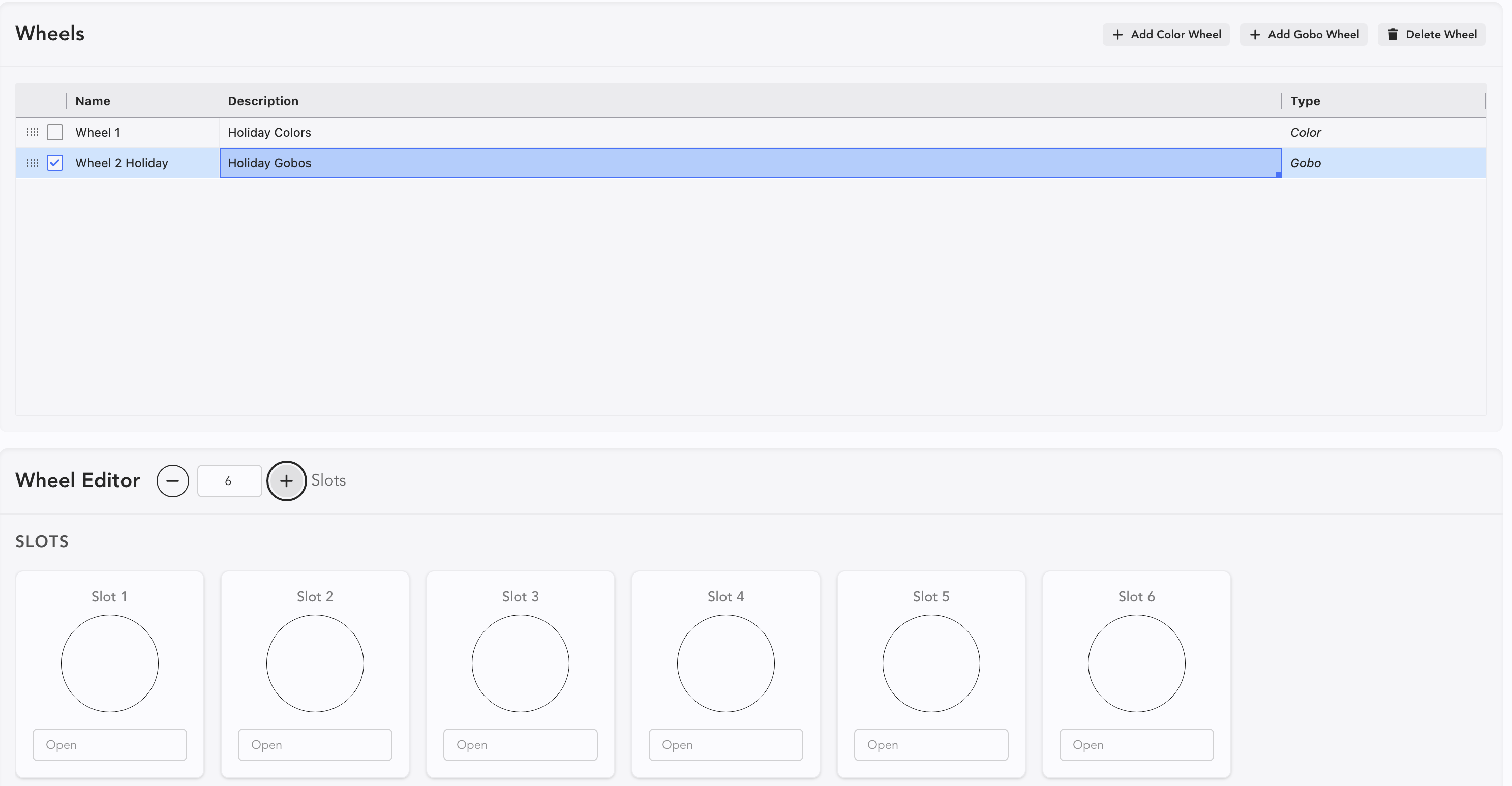Click the Add Gobo Wheel button

(x=1304, y=35)
